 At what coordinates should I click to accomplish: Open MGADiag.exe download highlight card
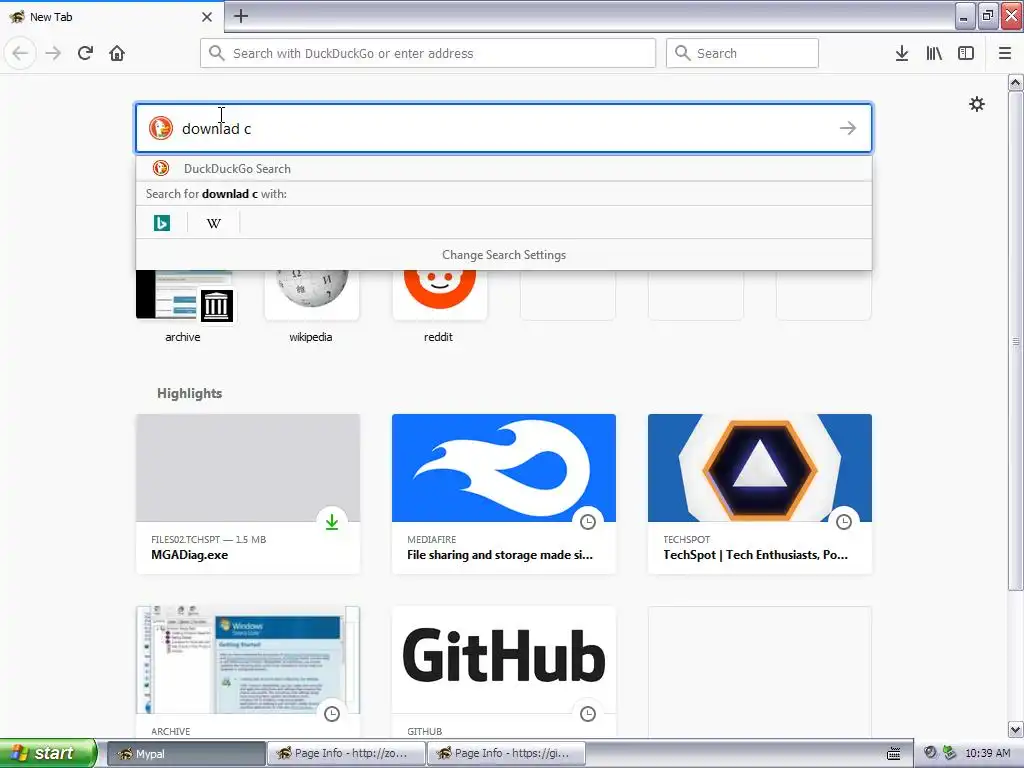coord(248,494)
